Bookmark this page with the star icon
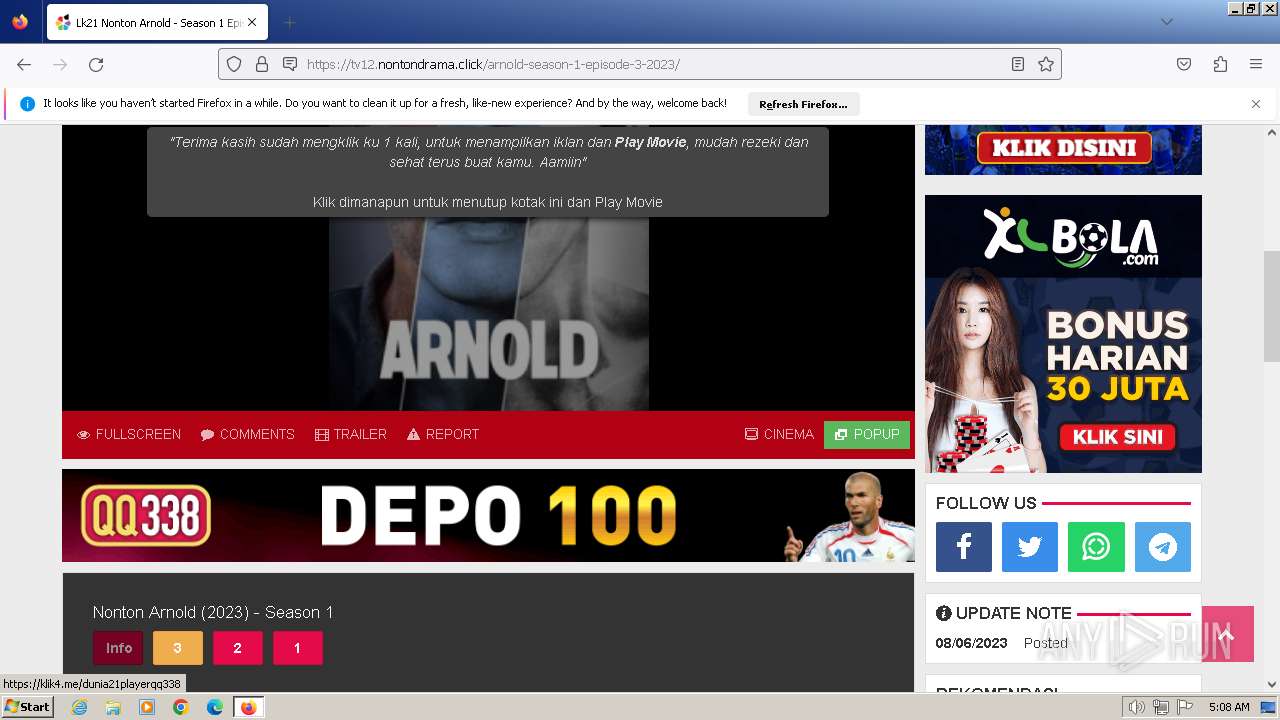Image resolution: width=1280 pixels, height=720 pixels. [x=1046, y=64]
